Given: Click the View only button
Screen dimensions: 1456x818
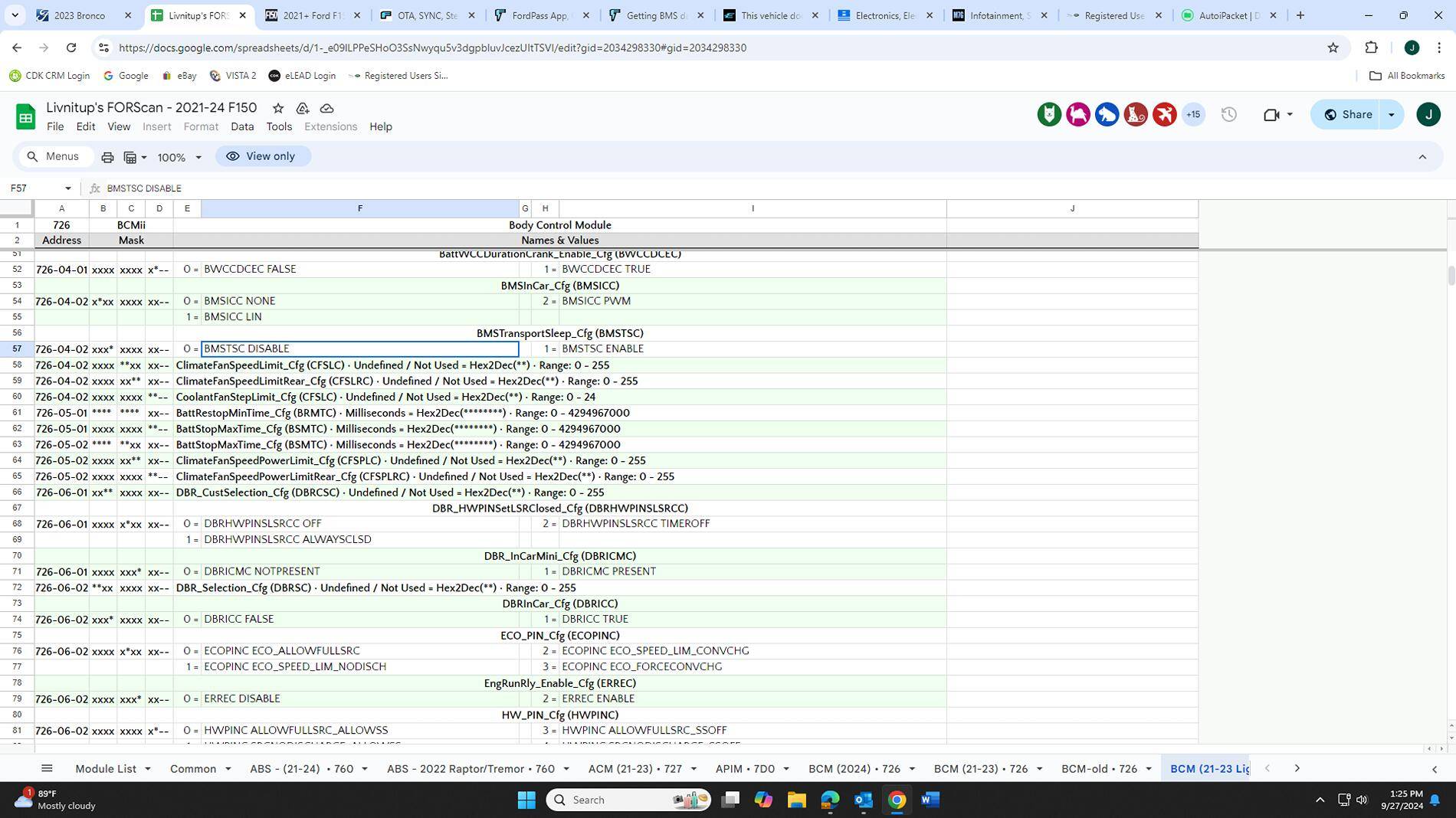Looking at the screenshot, I should coord(262,157).
